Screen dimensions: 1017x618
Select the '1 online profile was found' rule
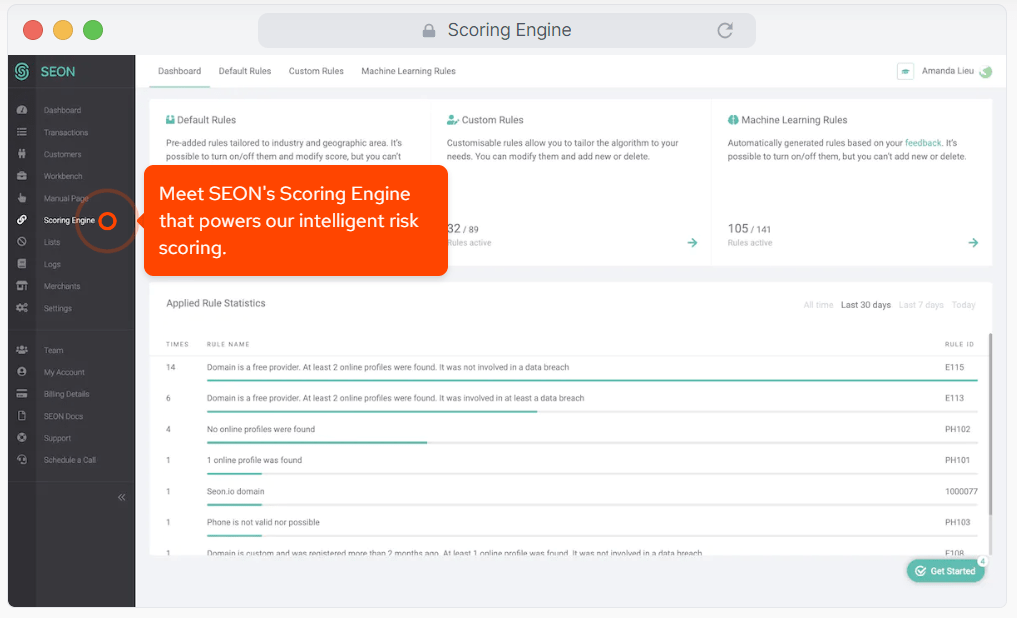[x=254, y=460]
